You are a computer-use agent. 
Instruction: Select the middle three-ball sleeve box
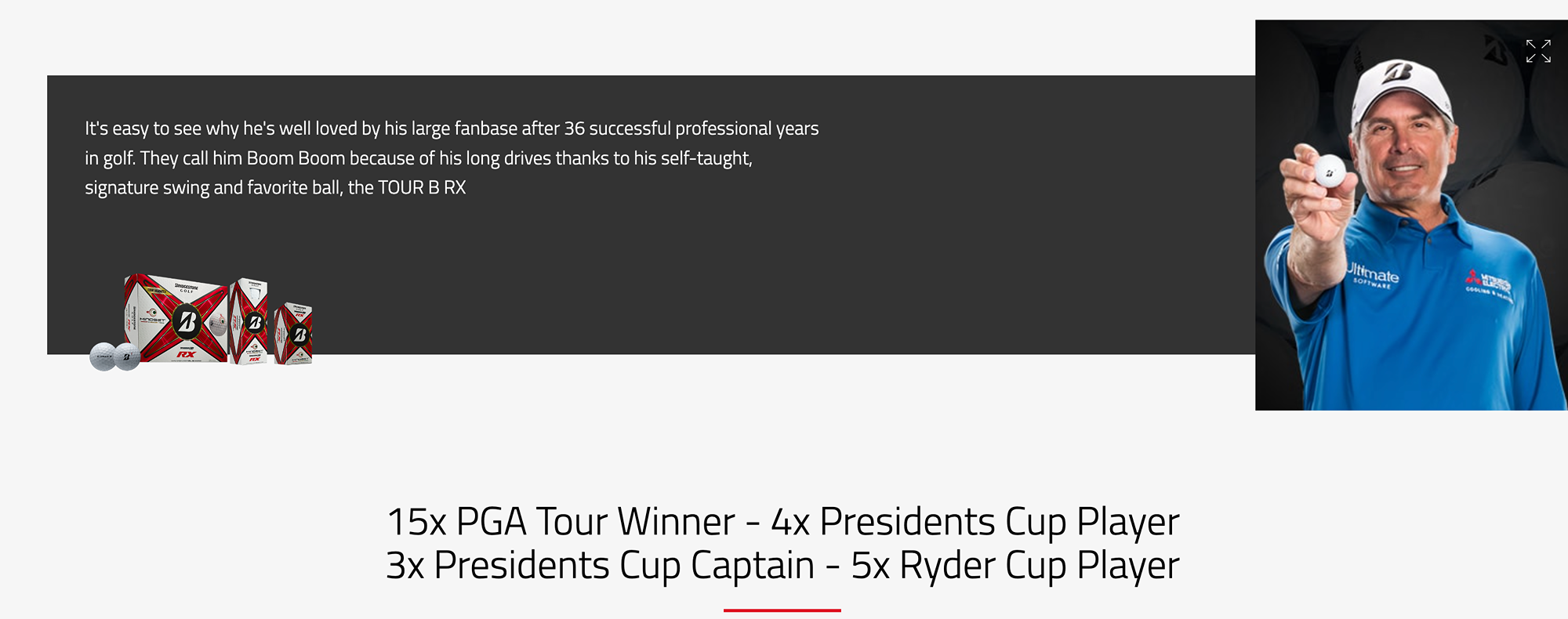pos(249,322)
